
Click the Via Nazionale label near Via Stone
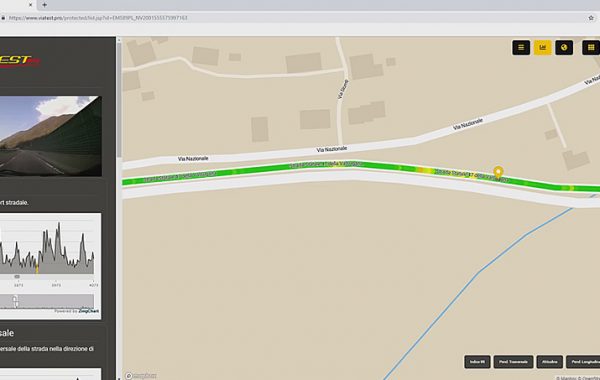click(332, 149)
